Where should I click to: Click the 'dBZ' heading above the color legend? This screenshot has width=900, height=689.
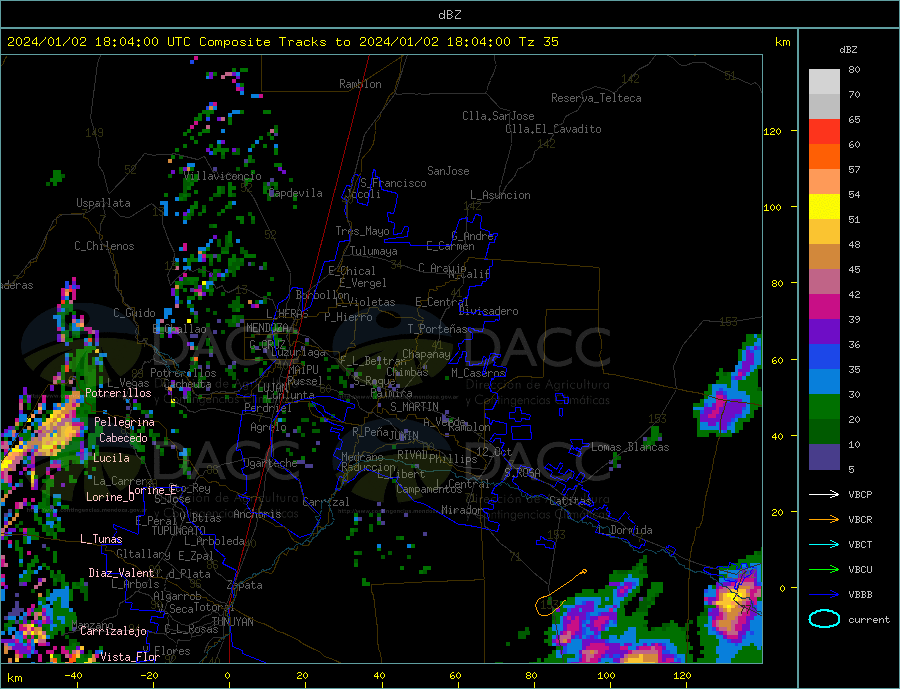point(848,50)
